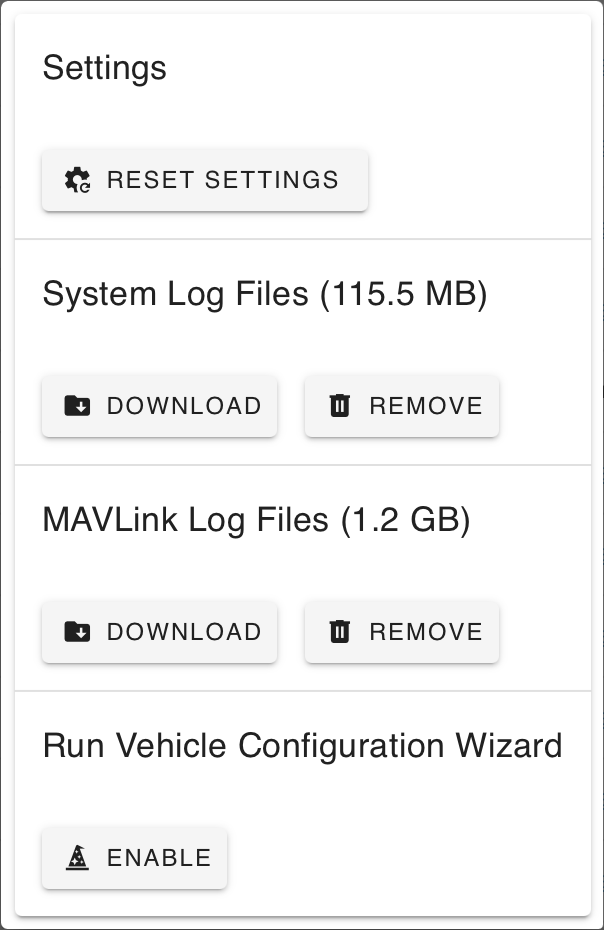Click the Run Vehicle Configuration Wizard heading

pyautogui.click(x=302, y=747)
